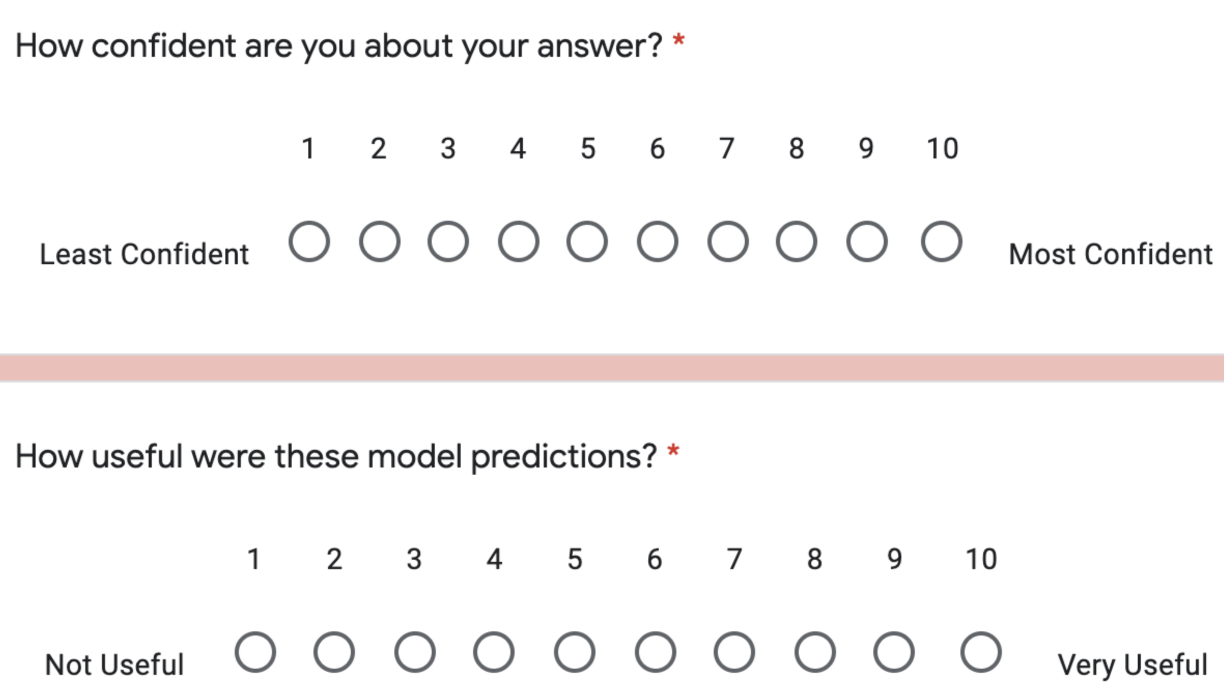The image size is (1224, 696).
Task: Mark usefulness rating 5
Action: [575, 653]
